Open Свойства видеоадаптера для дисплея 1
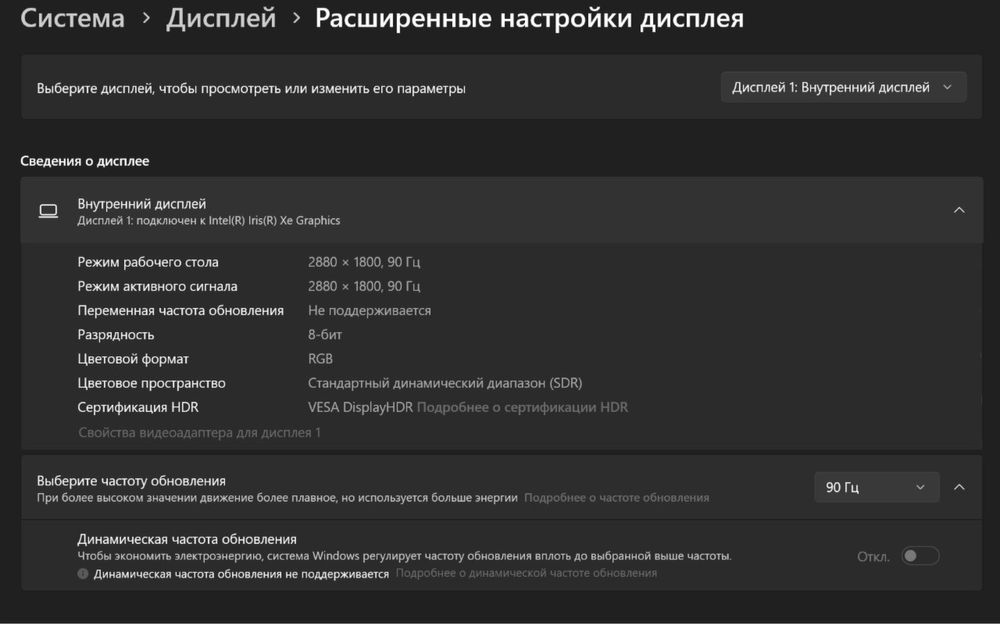This screenshot has width=1000, height=624. (x=200, y=433)
